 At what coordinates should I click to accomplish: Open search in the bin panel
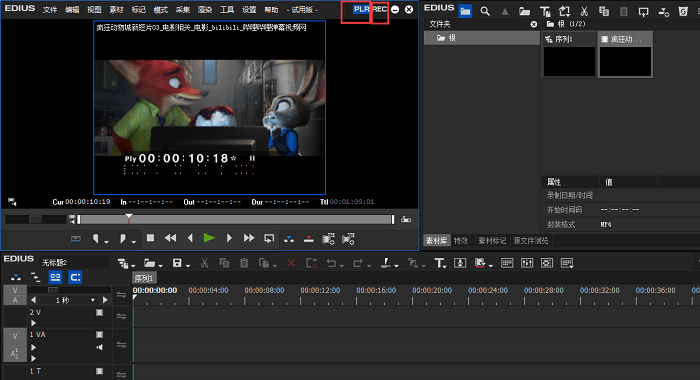click(485, 11)
